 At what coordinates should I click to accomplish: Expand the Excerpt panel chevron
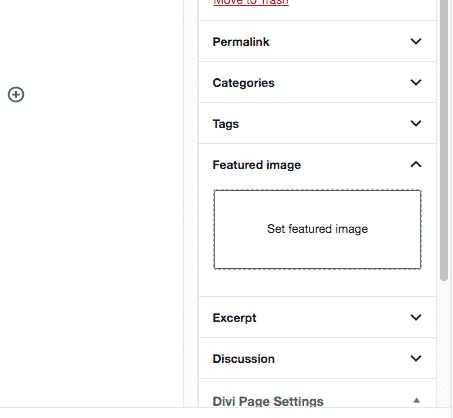pyautogui.click(x=416, y=317)
